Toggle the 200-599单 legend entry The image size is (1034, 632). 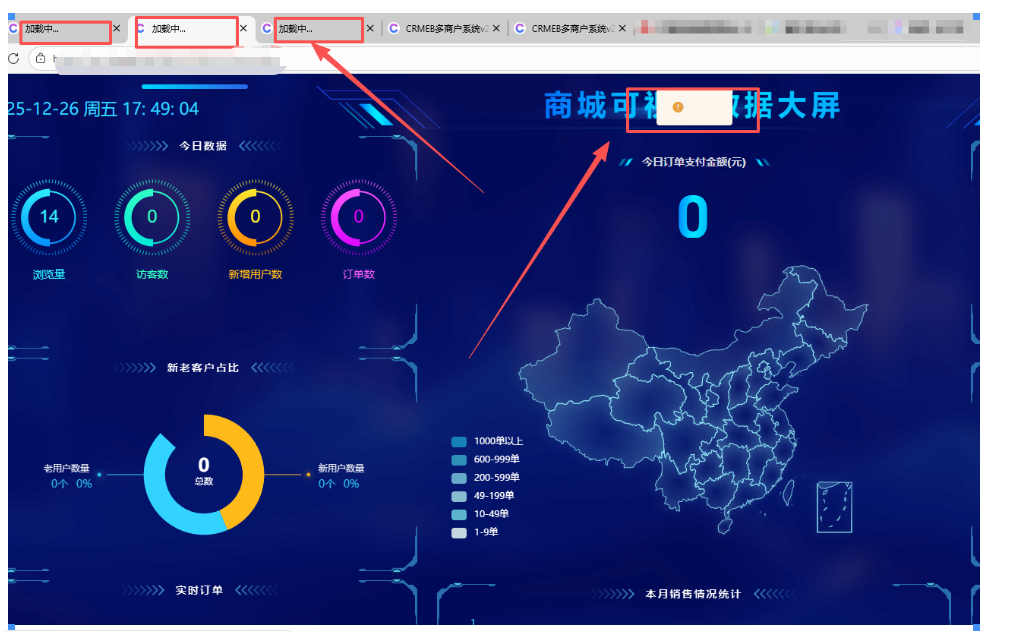coord(485,478)
